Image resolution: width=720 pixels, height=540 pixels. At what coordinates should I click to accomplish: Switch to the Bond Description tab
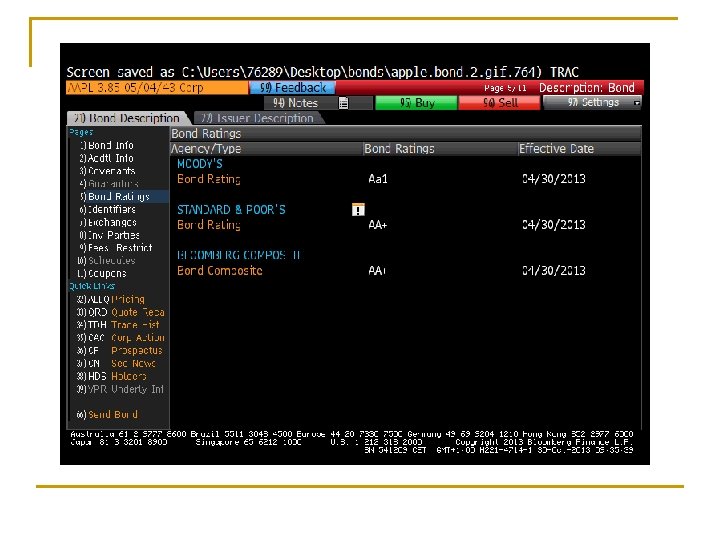click(127, 118)
